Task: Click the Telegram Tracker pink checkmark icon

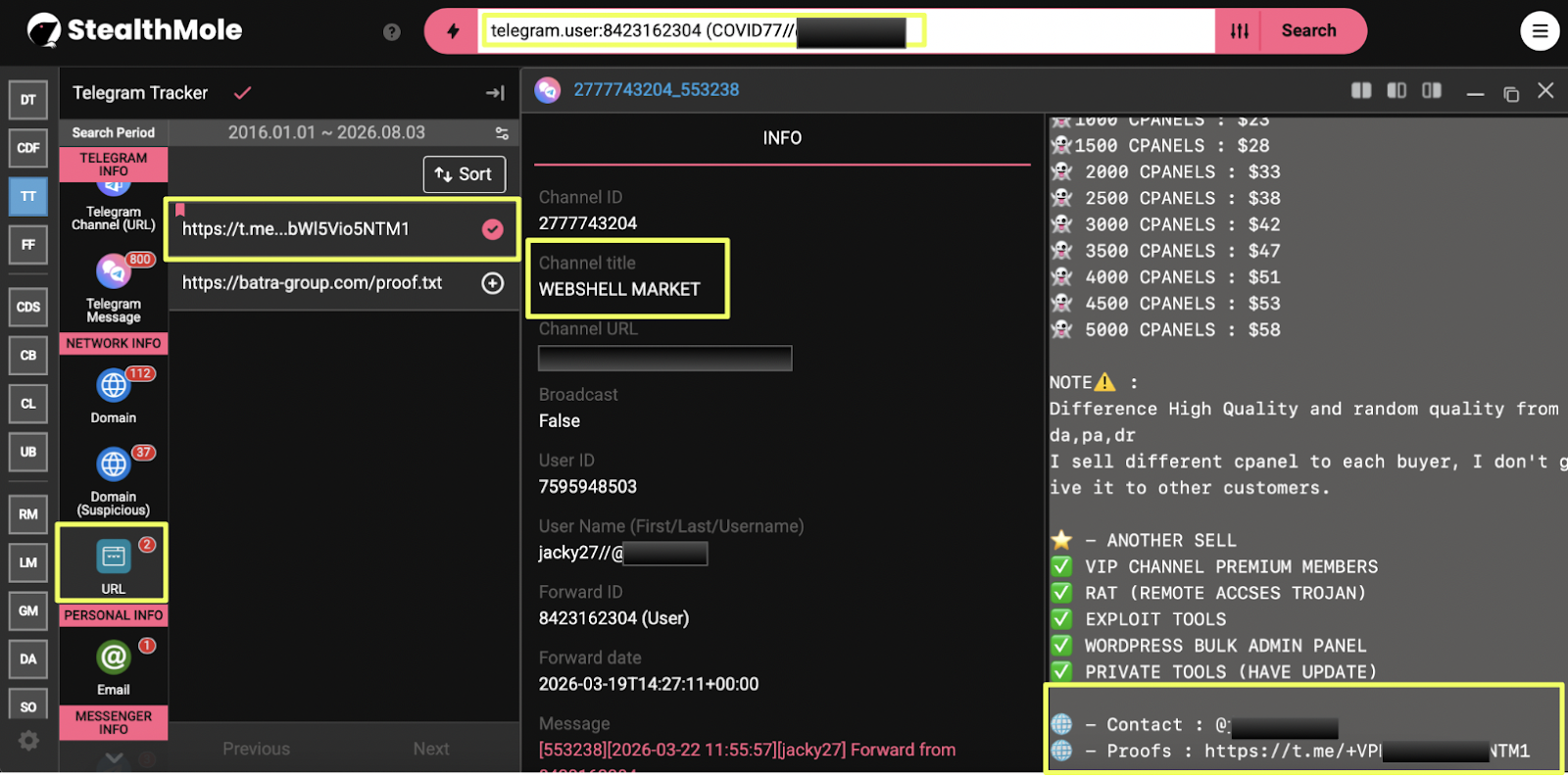Action: click(x=242, y=93)
